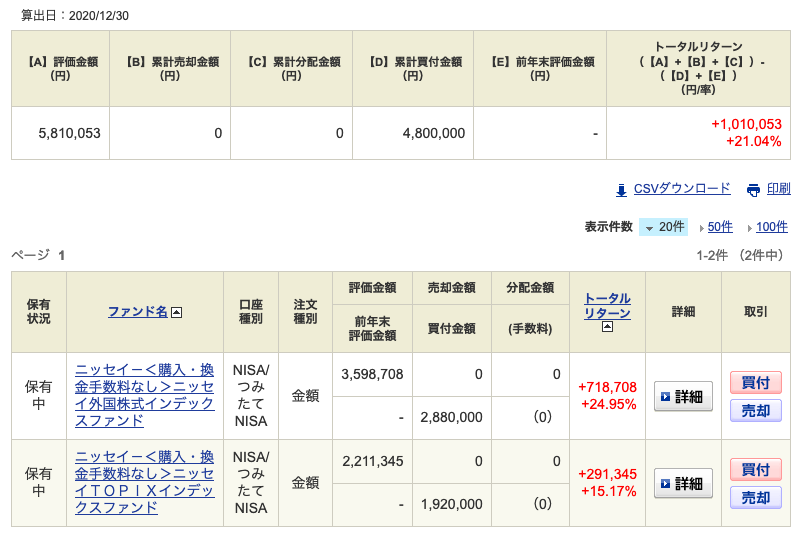Click valuation 2,211,345
This screenshot has height=535, width=803.
point(372,461)
